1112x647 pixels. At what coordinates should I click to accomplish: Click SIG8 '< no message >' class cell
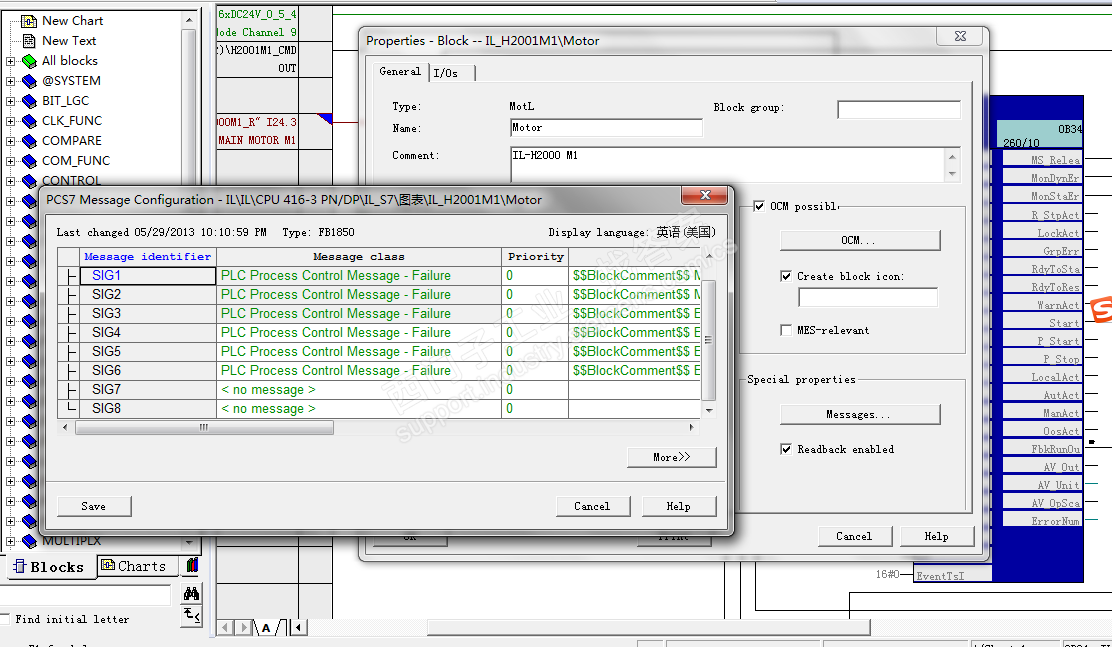[359, 409]
